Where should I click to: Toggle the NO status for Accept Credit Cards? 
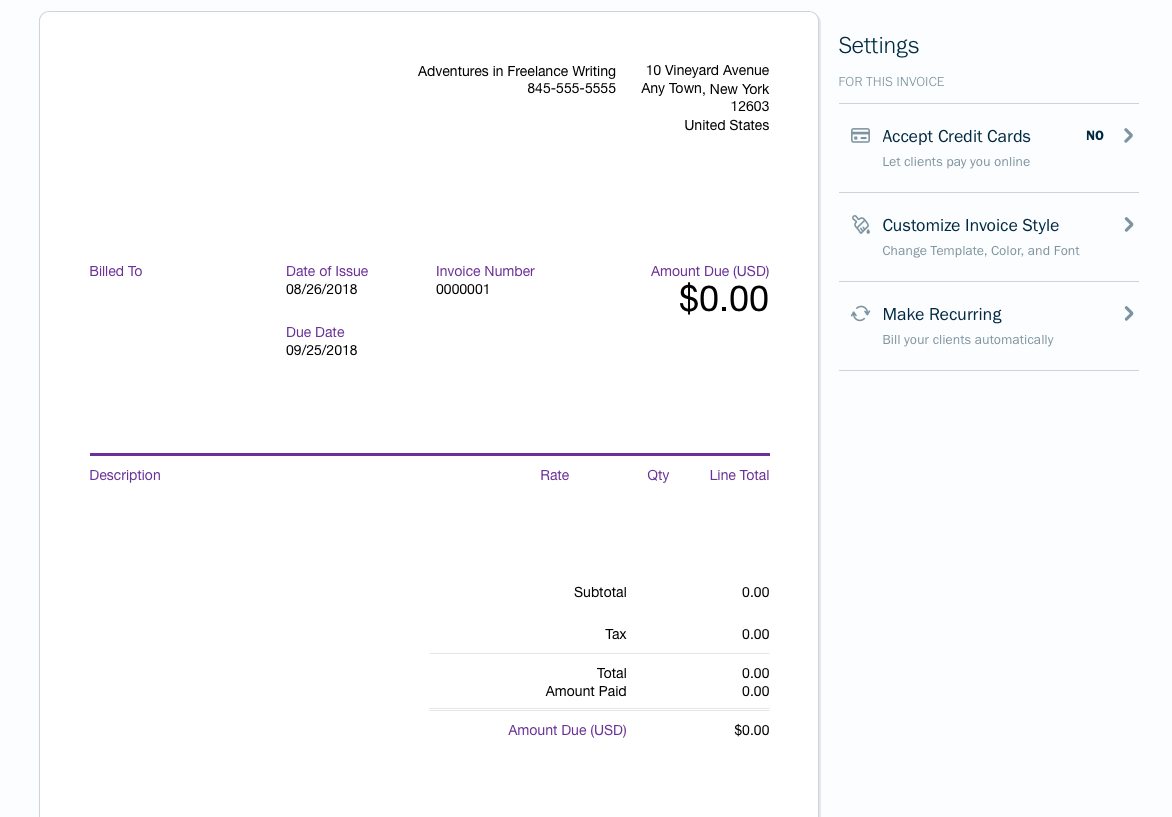coord(1095,136)
